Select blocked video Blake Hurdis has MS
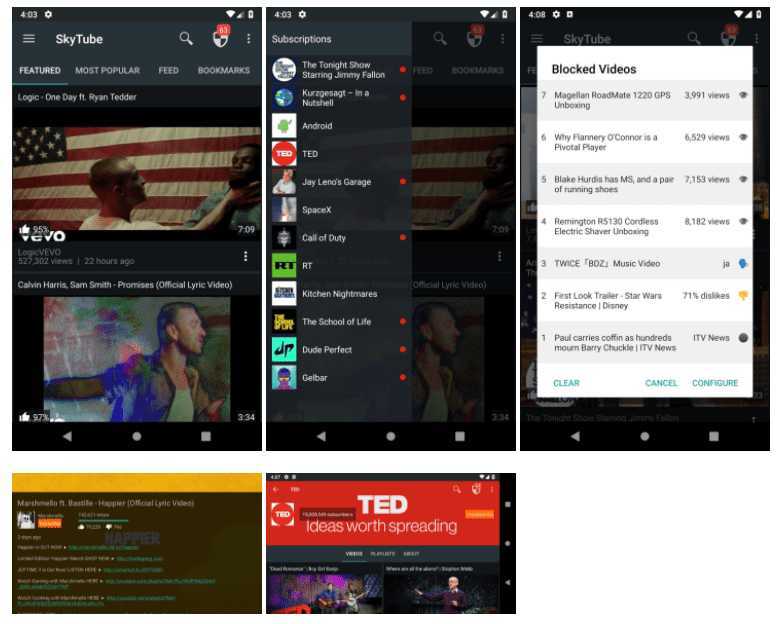Image resolution: width=782 pixels, height=624 pixels. [x=644, y=184]
